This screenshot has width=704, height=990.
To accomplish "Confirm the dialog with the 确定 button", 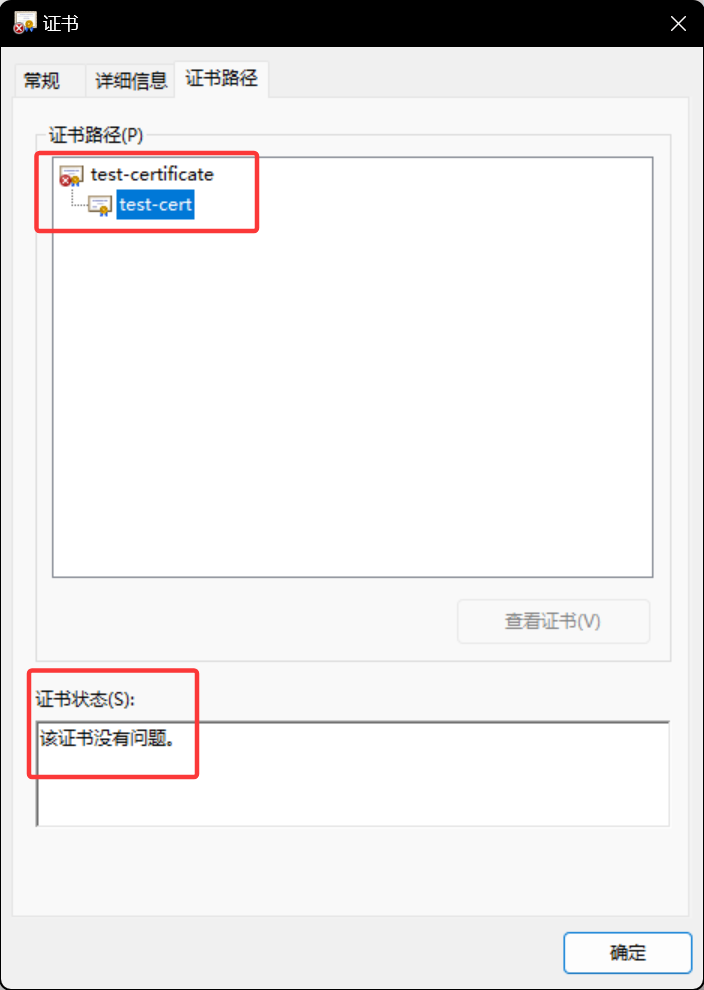I will pos(628,952).
